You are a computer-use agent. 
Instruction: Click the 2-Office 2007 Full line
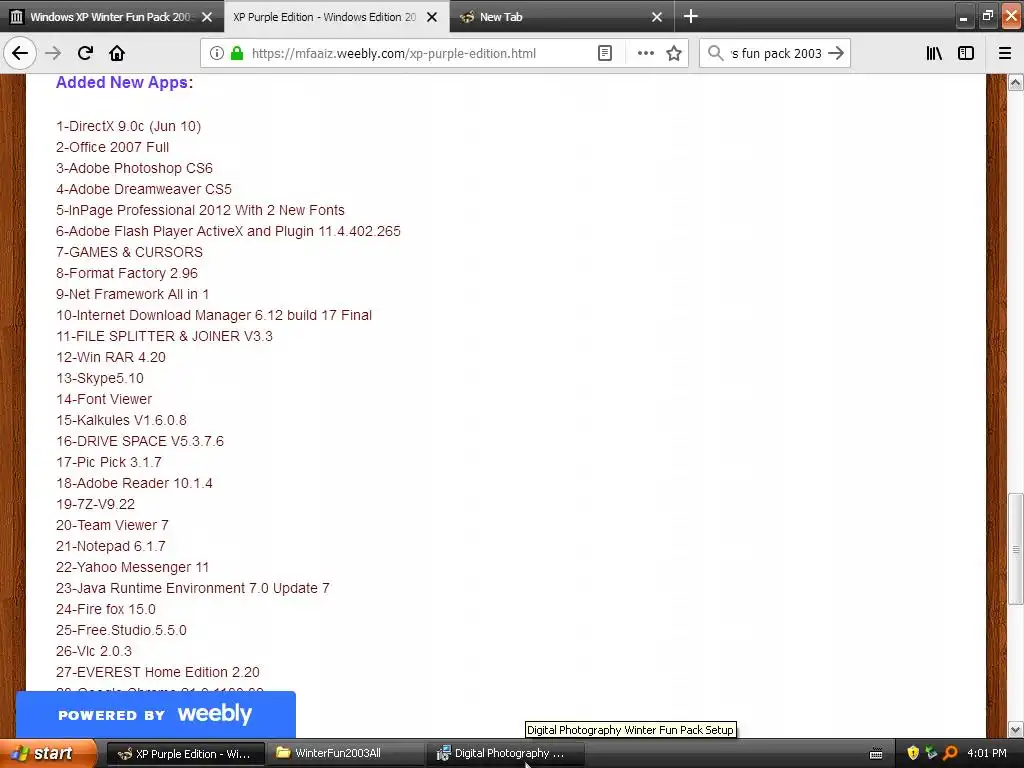click(112, 147)
